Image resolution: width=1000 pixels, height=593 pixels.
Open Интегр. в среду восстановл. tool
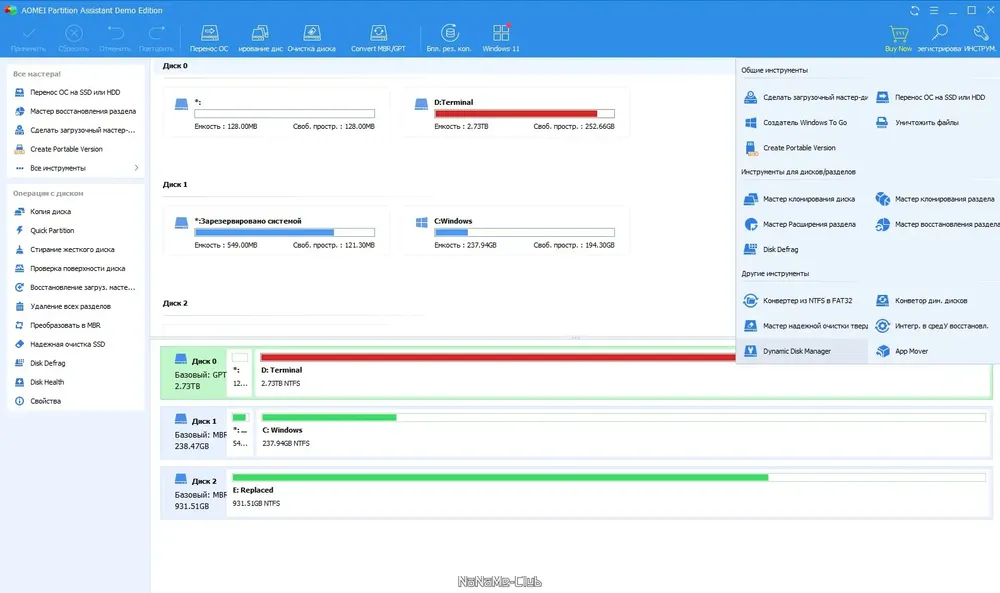[x=934, y=326]
